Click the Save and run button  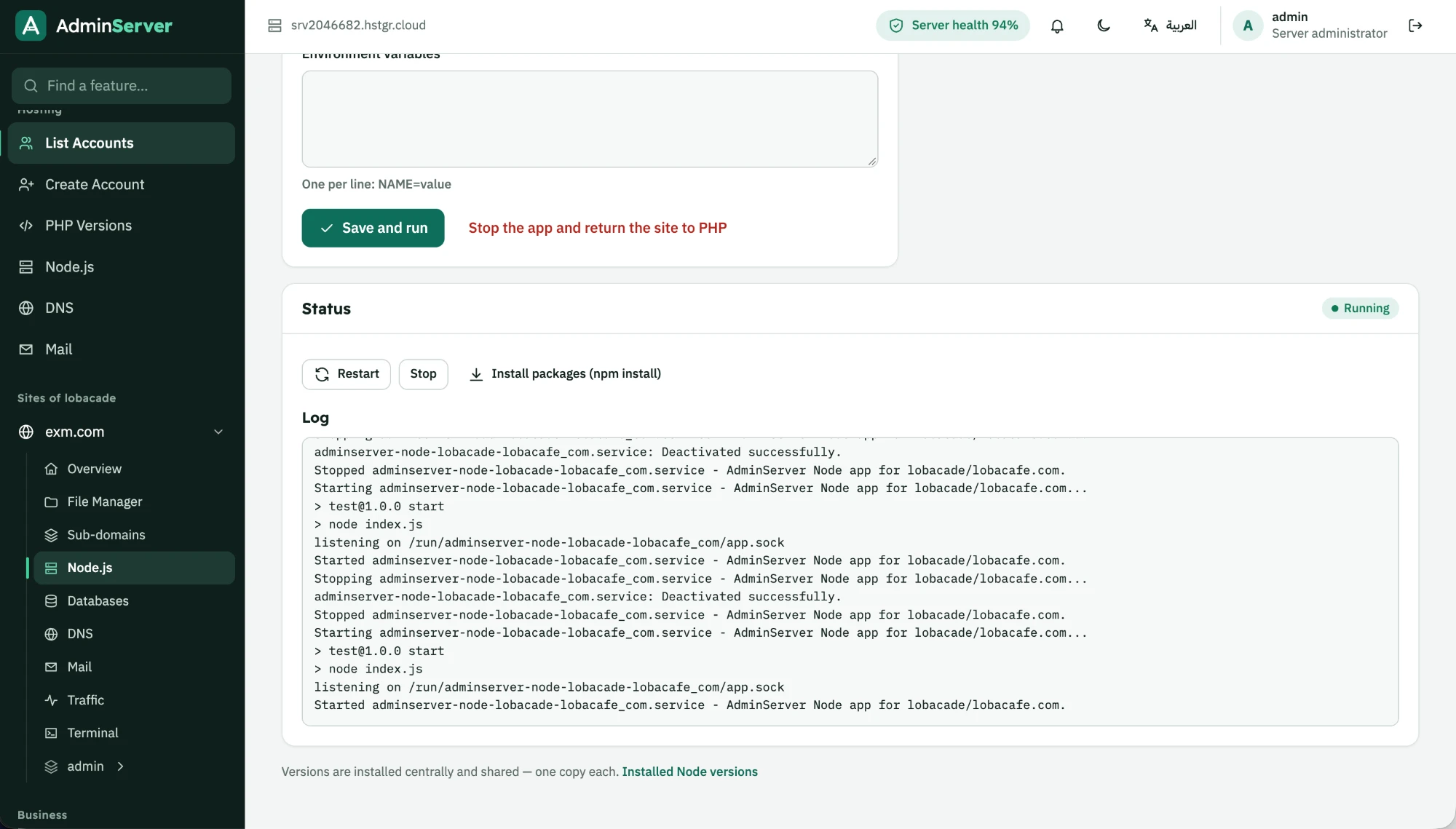pos(373,228)
